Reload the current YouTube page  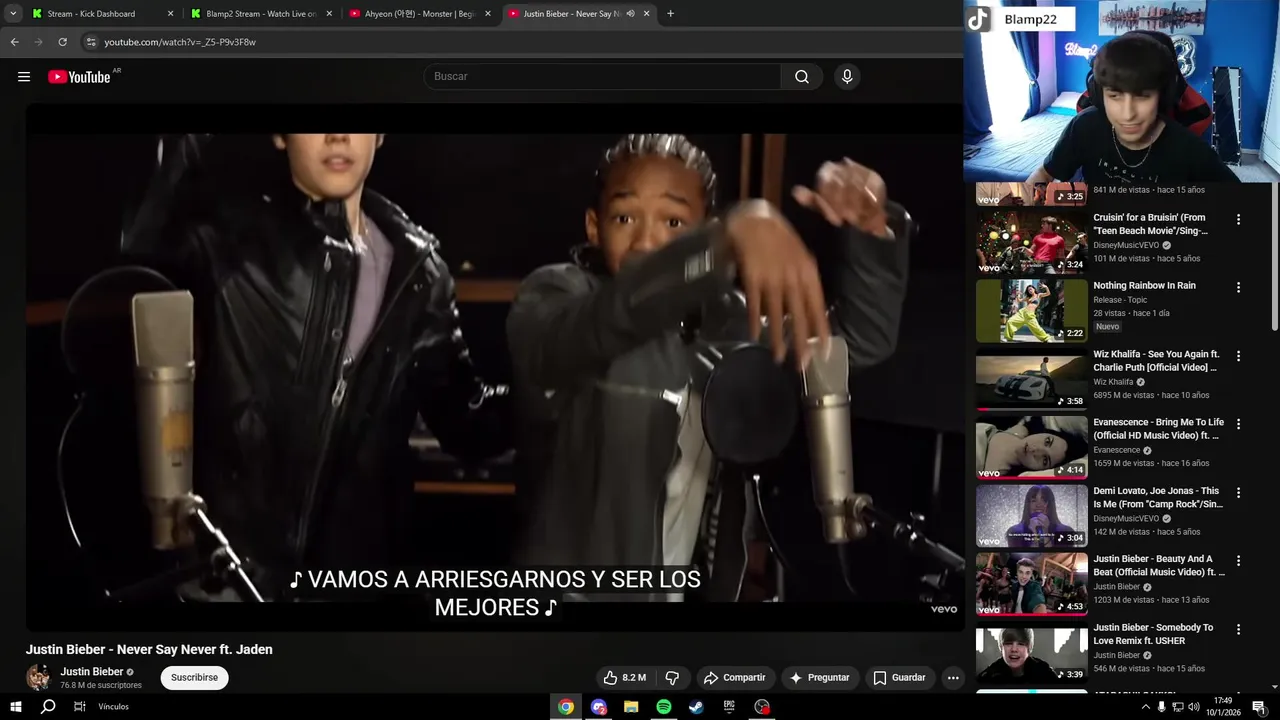tap(62, 42)
